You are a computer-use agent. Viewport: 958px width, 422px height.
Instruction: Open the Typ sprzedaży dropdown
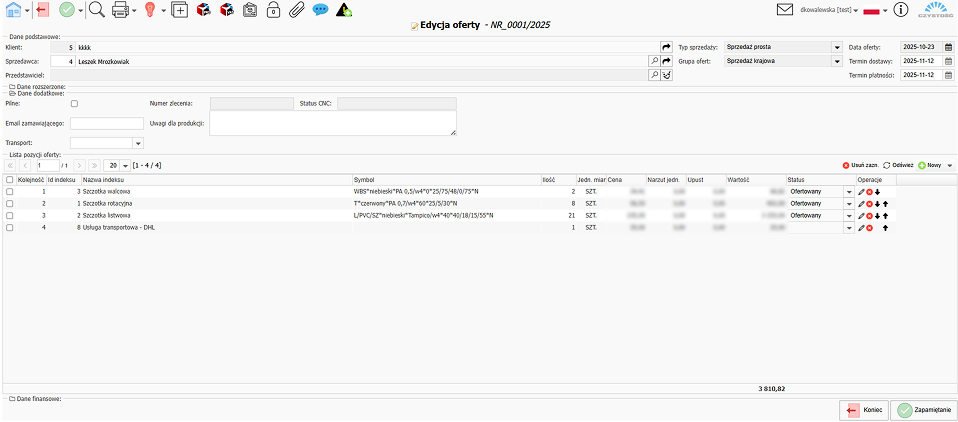tap(836, 47)
